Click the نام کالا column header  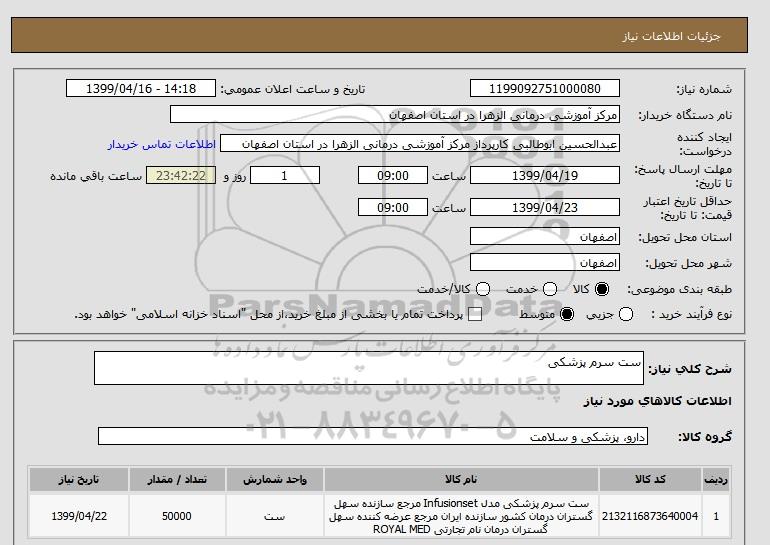(x=461, y=479)
